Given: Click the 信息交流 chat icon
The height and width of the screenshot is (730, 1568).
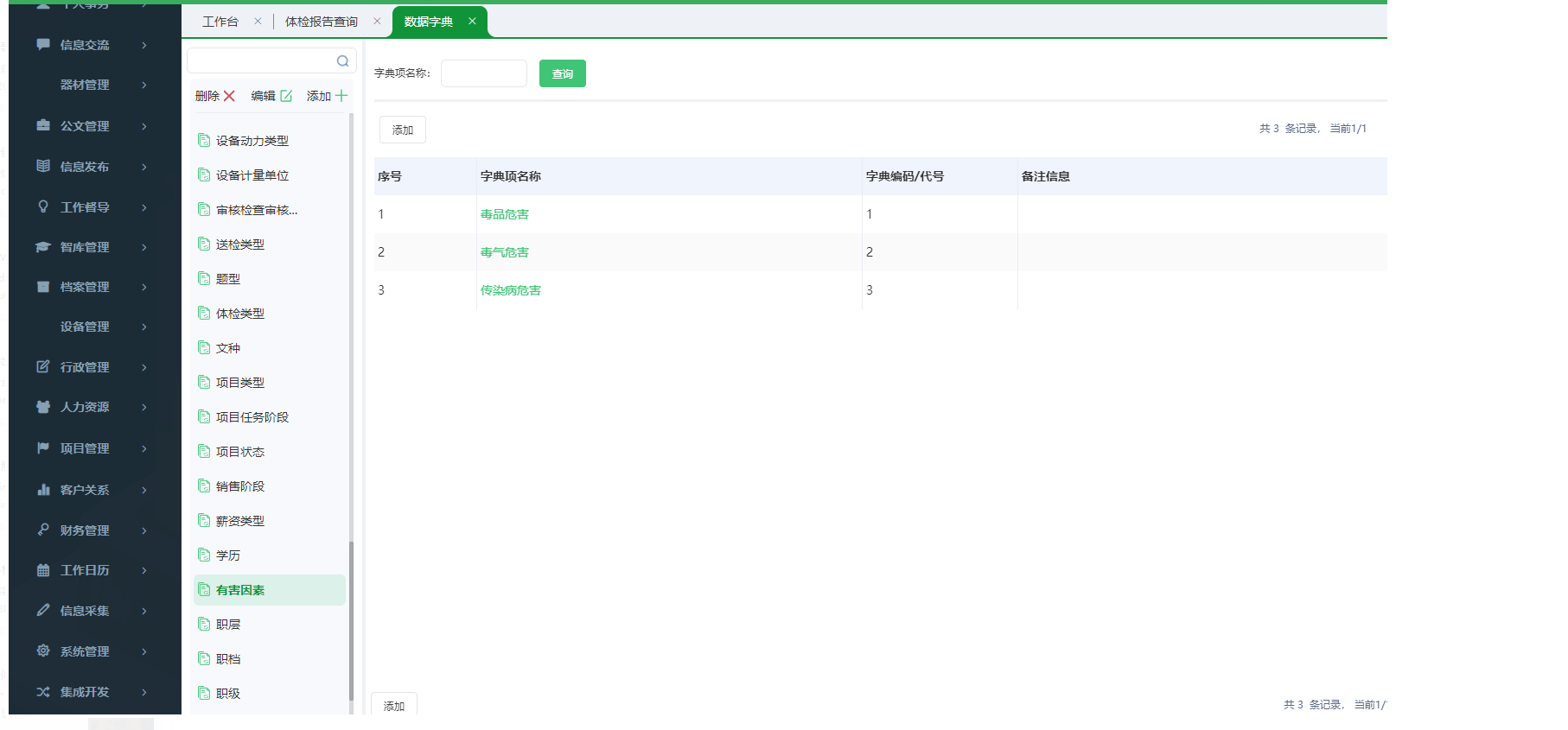Looking at the screenshot, I should pos(43,44).
